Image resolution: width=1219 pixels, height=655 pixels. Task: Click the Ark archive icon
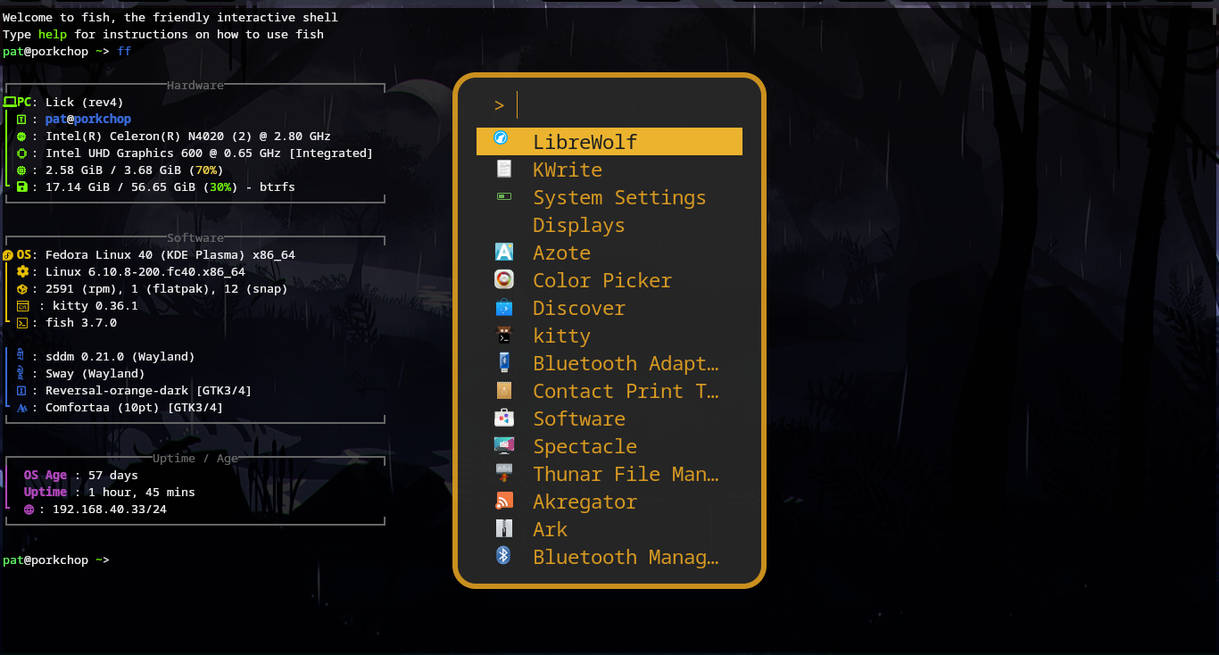pos(504,528)
